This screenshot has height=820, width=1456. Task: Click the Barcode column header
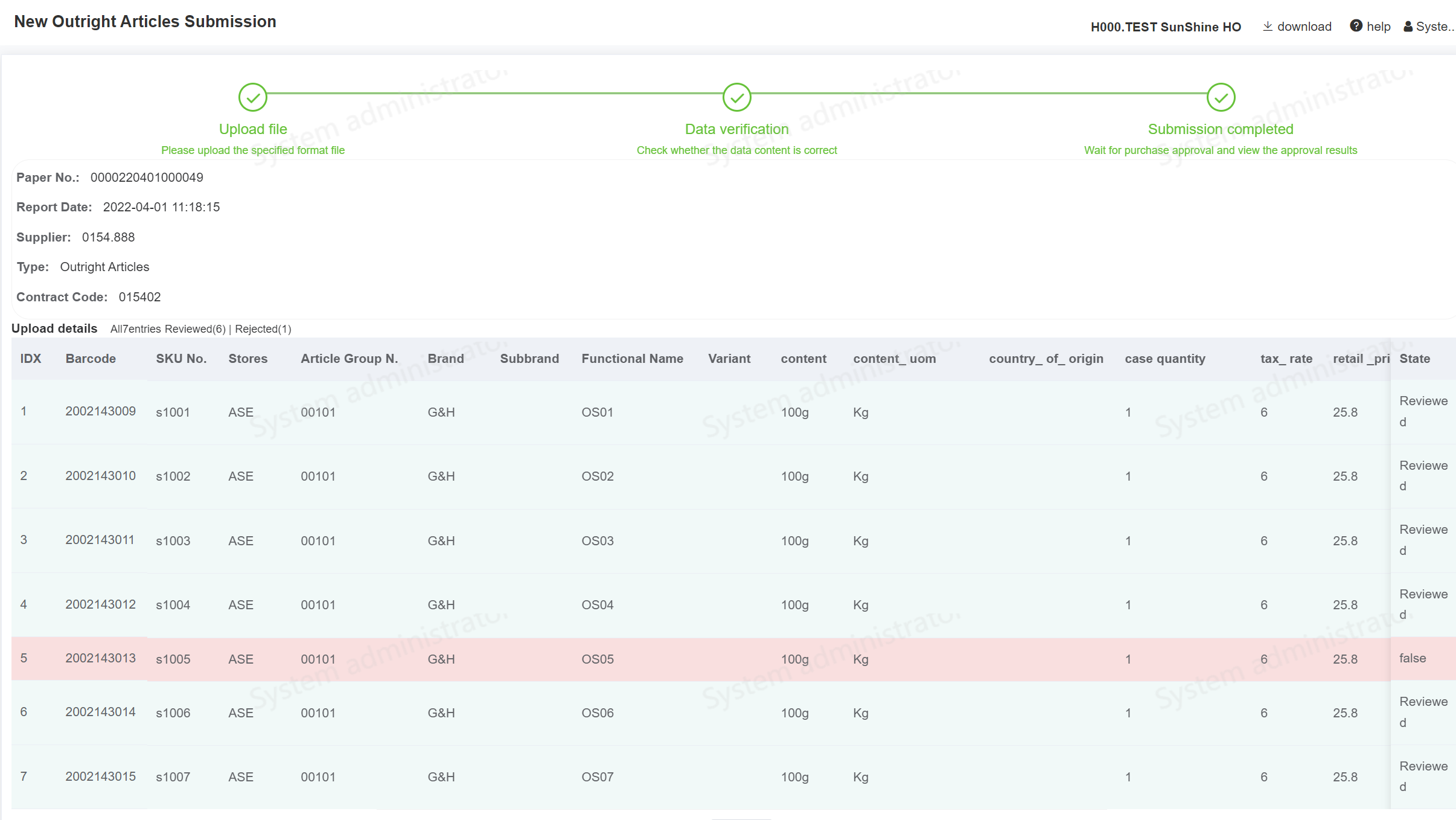coord(91,359)
